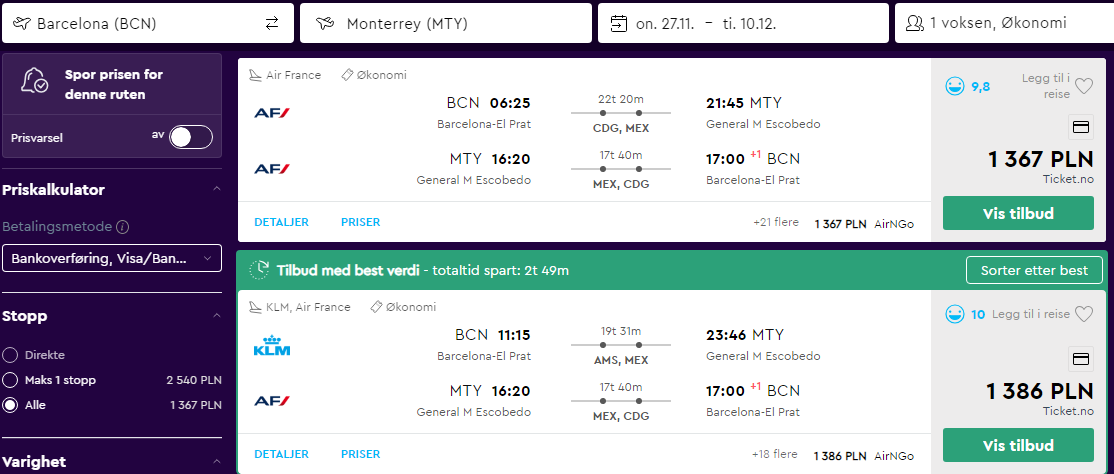Viewport: 1114px width, 474px height.
Task: Click the heart icon on the KLM offer
Action: 1083,314
